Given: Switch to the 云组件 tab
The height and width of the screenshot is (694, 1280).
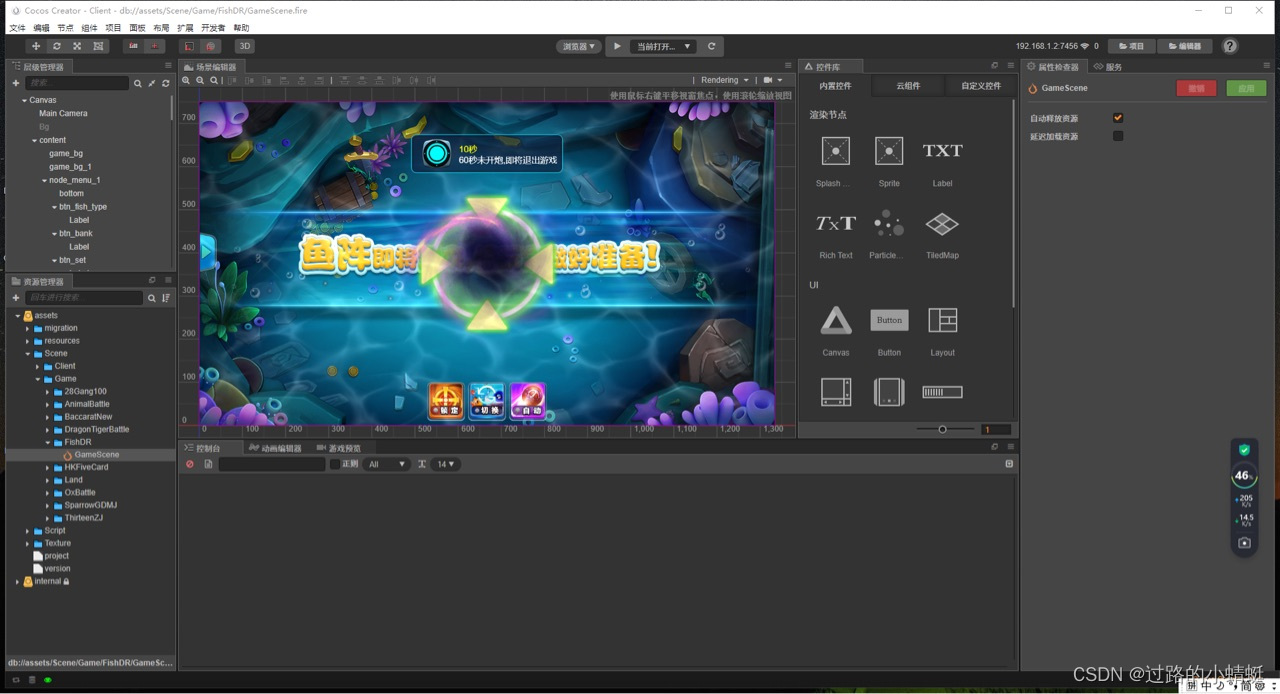Looking at the screenshot, I should (x=908, y=86).
